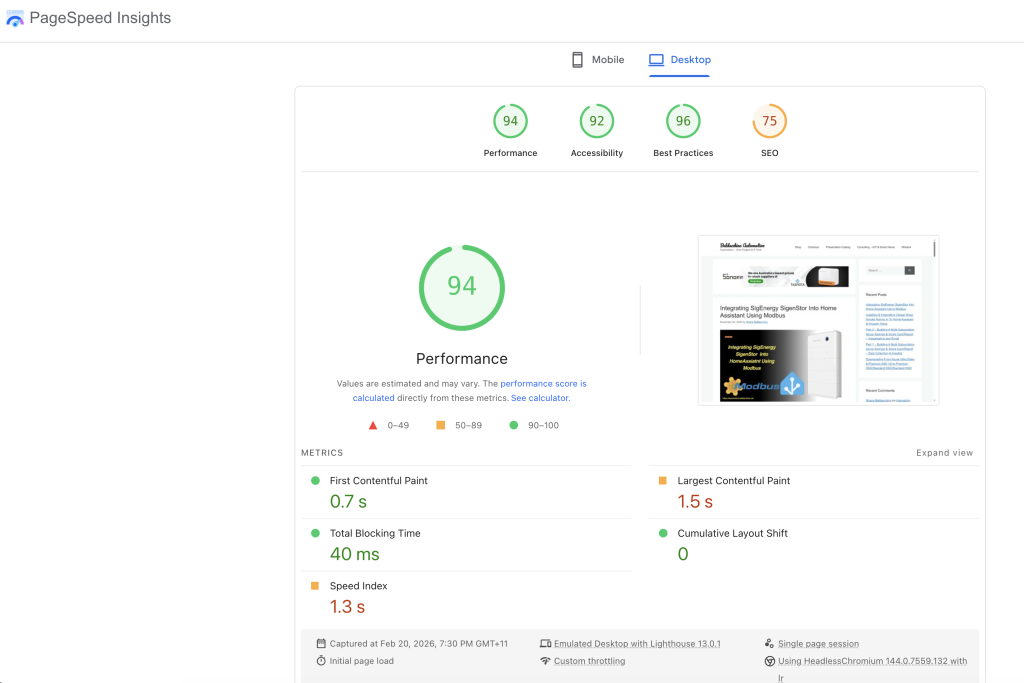Open the SEO score gauge 75
The width and height of the screenshot is (1024, 683).
coord(769,122)
